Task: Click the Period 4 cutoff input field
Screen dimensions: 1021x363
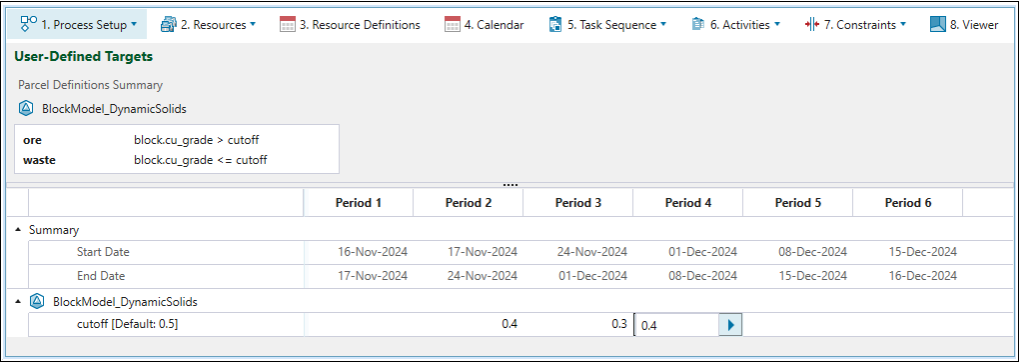Action: pos(677,325)
